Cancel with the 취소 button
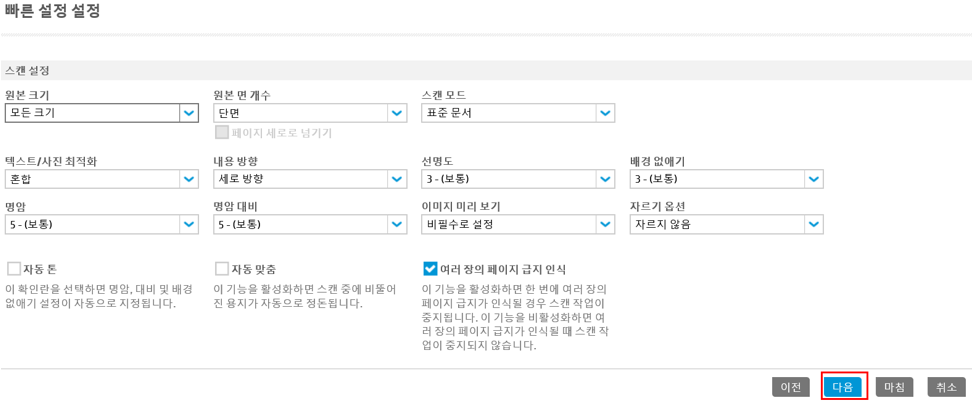The width and height of the screenshot is (978, 403). pos(946,387)
